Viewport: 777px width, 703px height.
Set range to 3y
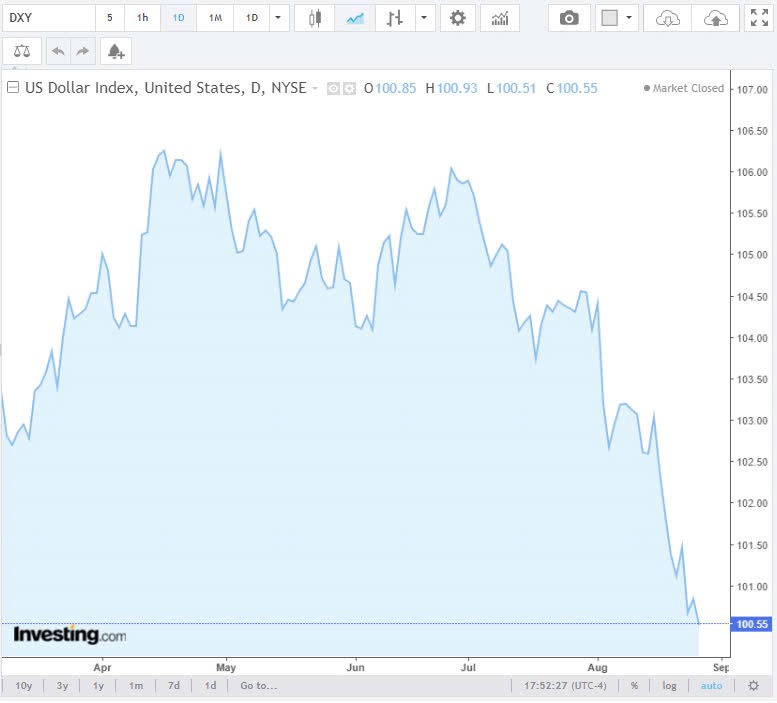coord(62,686)
